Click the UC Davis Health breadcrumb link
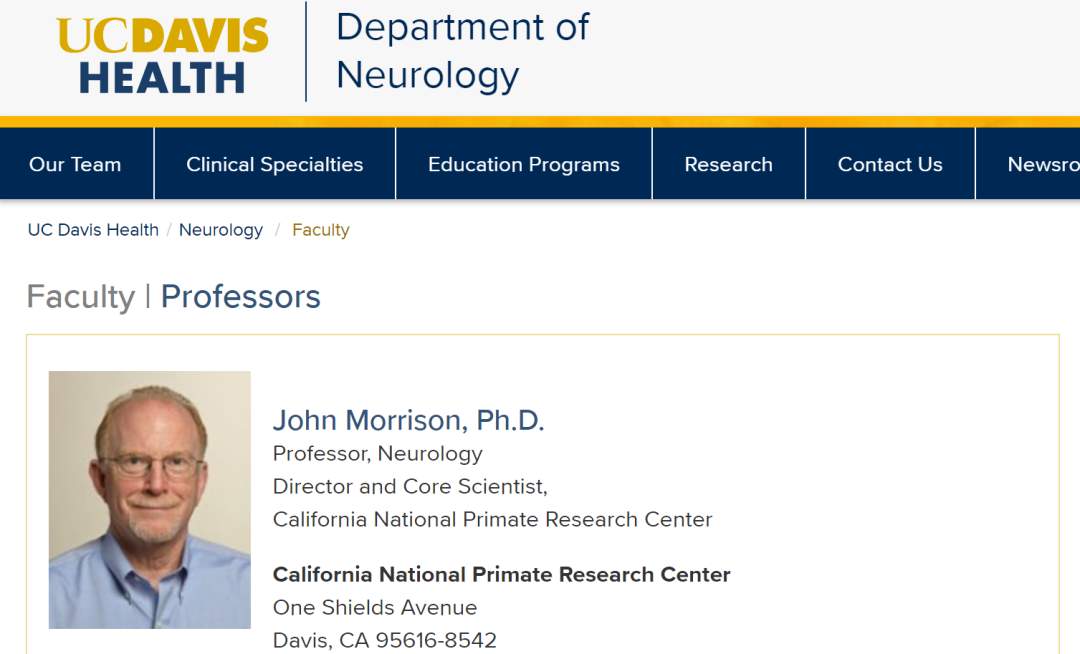 [x=93, y=230]
